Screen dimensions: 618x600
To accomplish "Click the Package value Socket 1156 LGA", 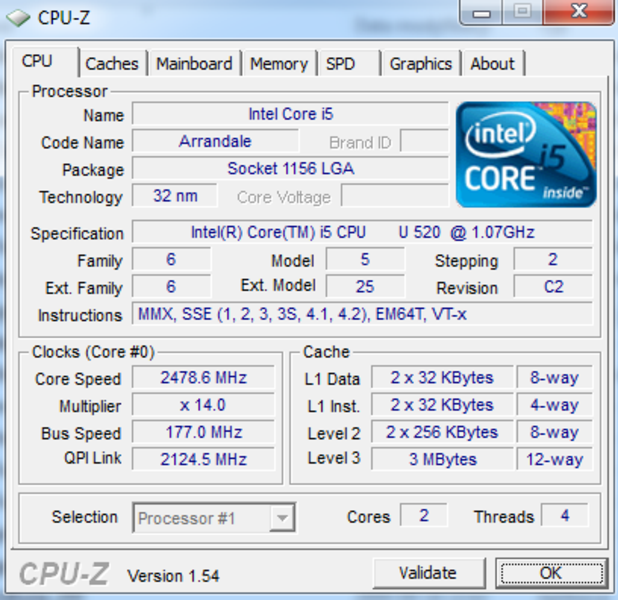I will click(x=290, y=169).
